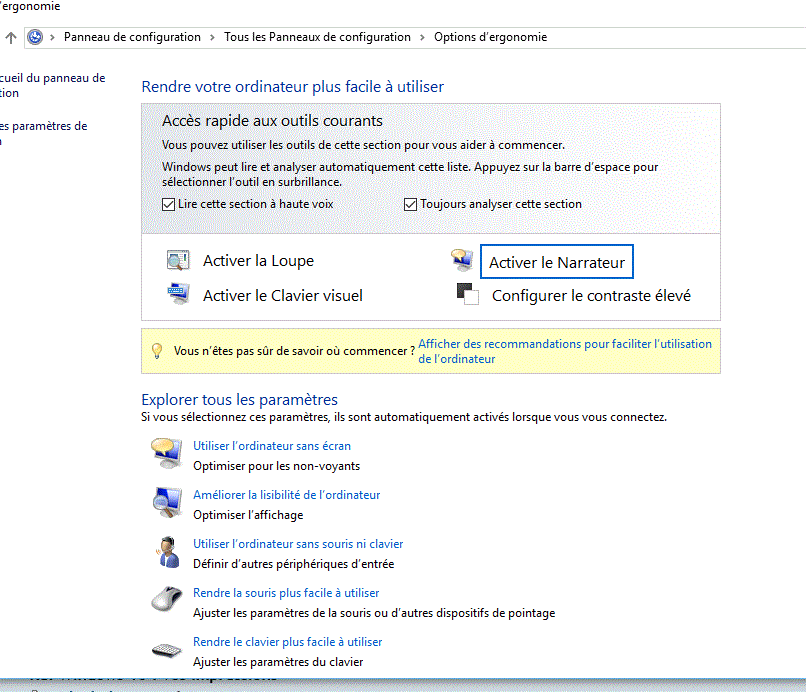Click text "Optimiser pour les non-voyants"

pos(277,466)
